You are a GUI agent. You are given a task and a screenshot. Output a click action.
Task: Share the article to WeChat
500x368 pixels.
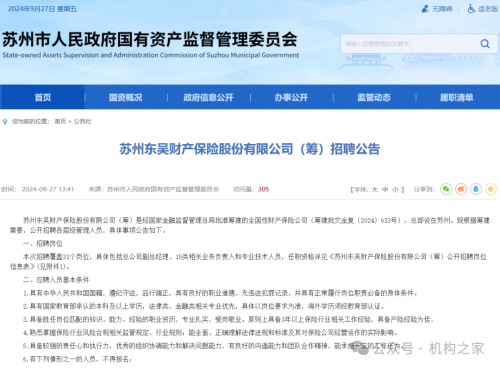446,189
